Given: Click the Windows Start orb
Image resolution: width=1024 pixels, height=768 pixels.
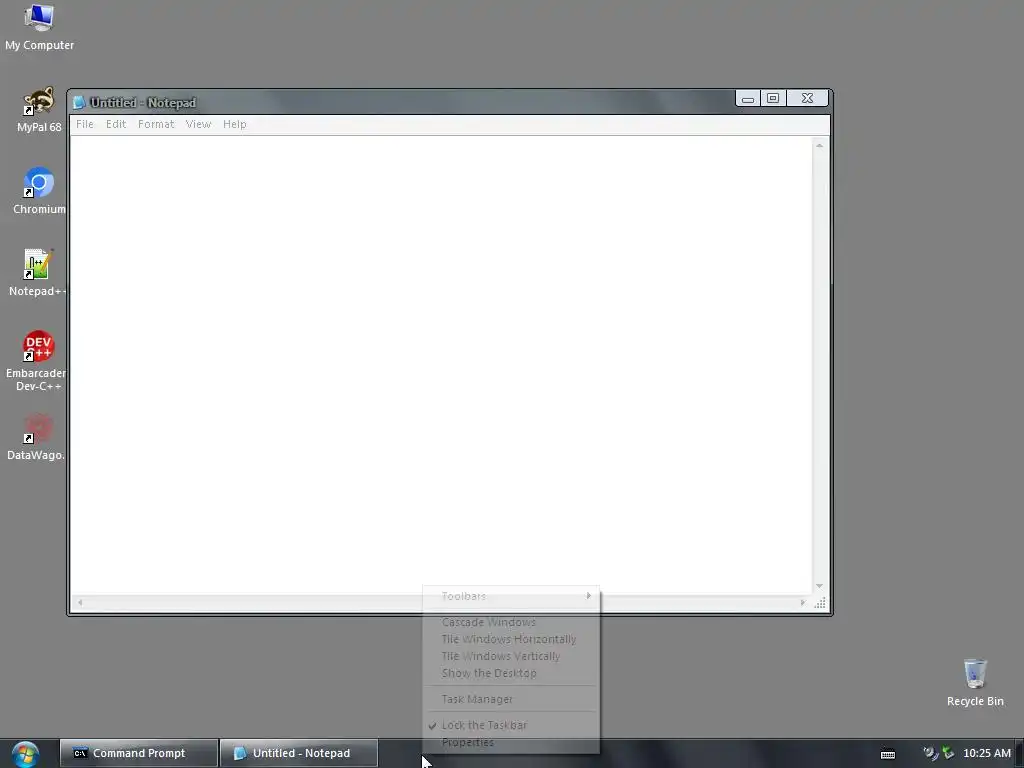Looking at the screenshot, I should 25,754.
